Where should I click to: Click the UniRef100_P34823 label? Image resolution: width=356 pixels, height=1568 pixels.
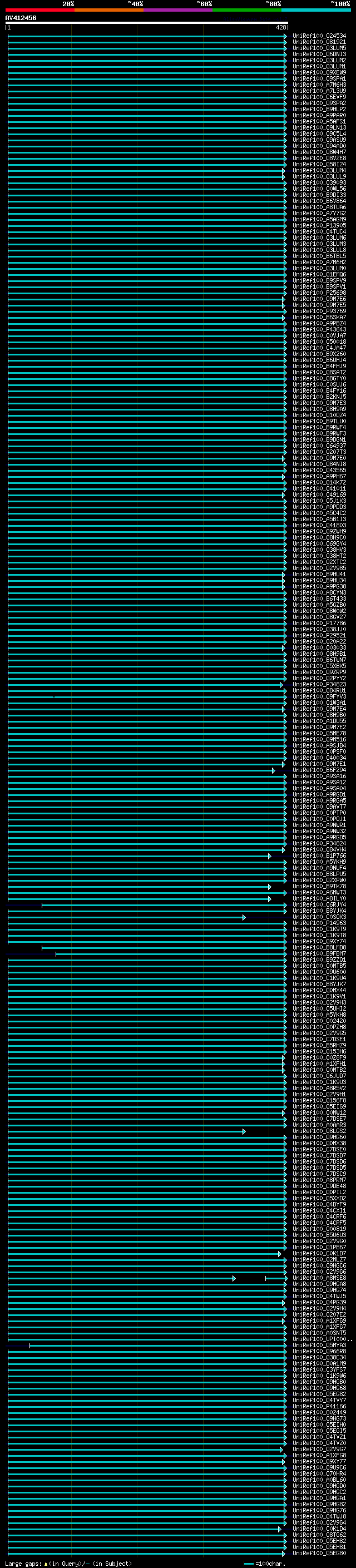(x=319, y=685)
